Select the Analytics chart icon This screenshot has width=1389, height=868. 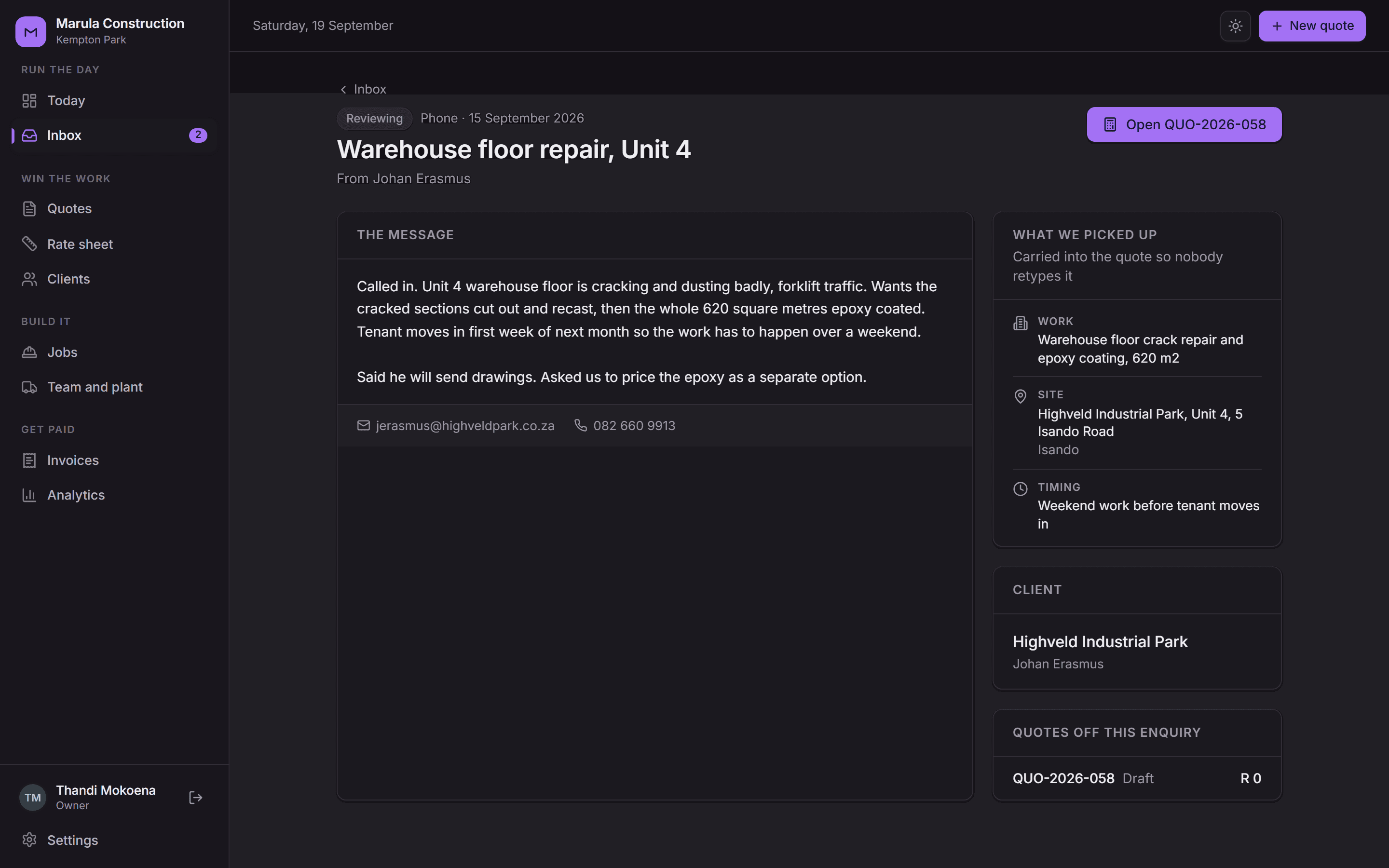(29, 495)
